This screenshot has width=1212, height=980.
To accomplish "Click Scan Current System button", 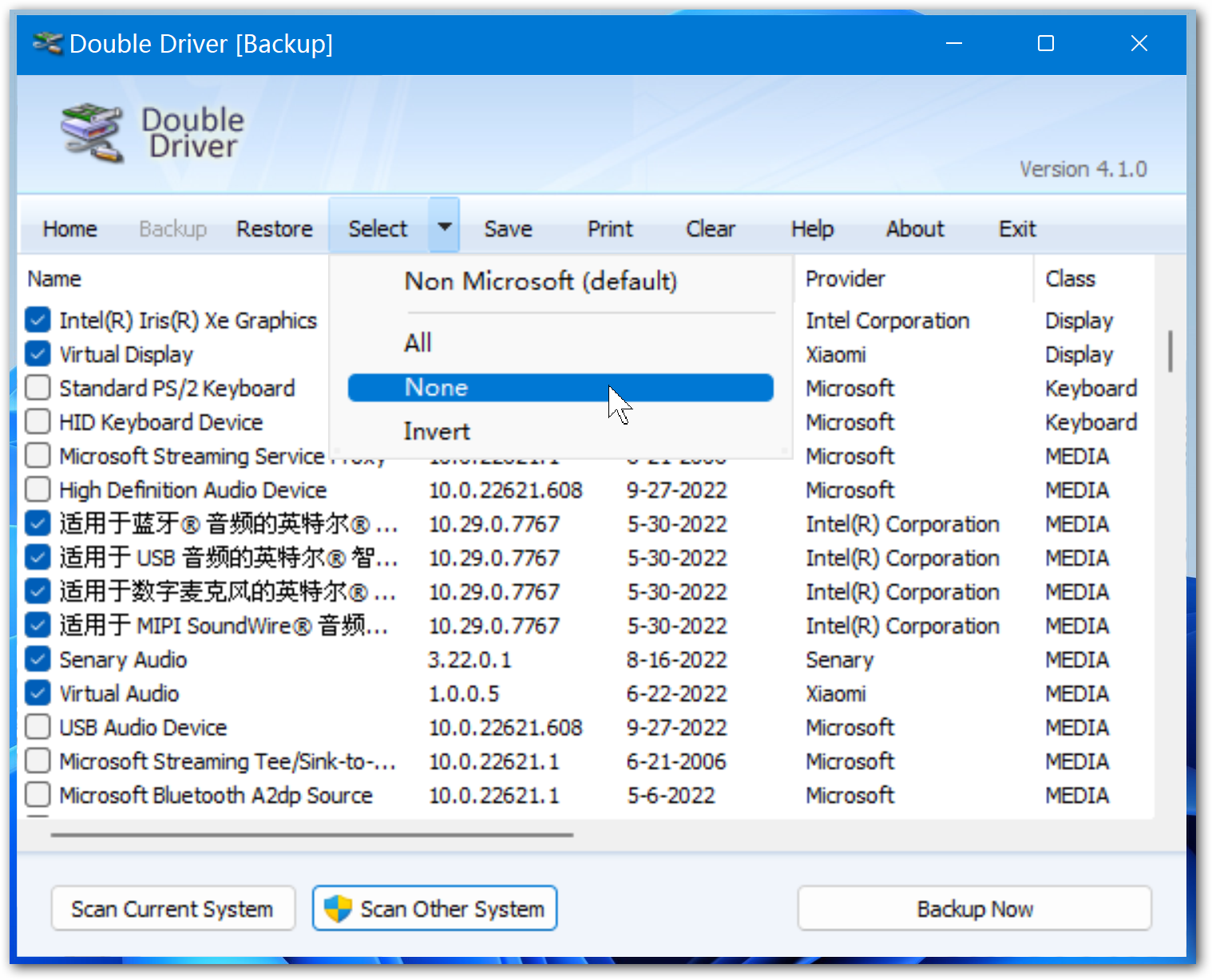I will click(172, 908).
